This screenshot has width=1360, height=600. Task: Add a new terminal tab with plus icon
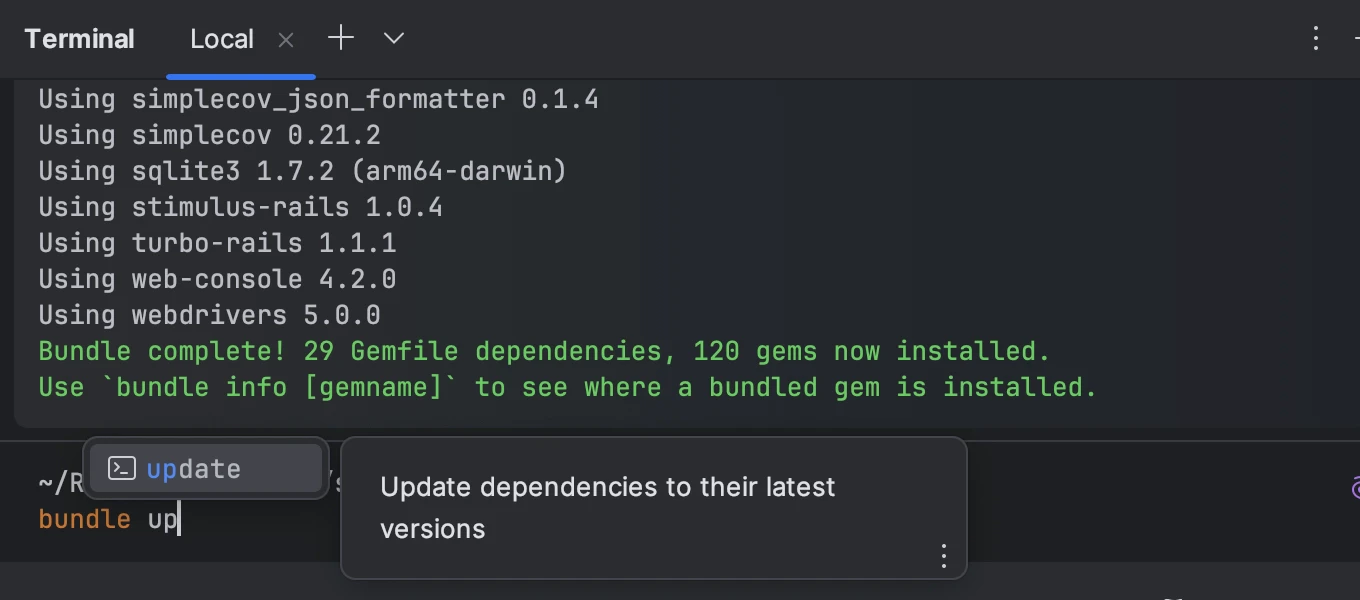click(341, 39)
